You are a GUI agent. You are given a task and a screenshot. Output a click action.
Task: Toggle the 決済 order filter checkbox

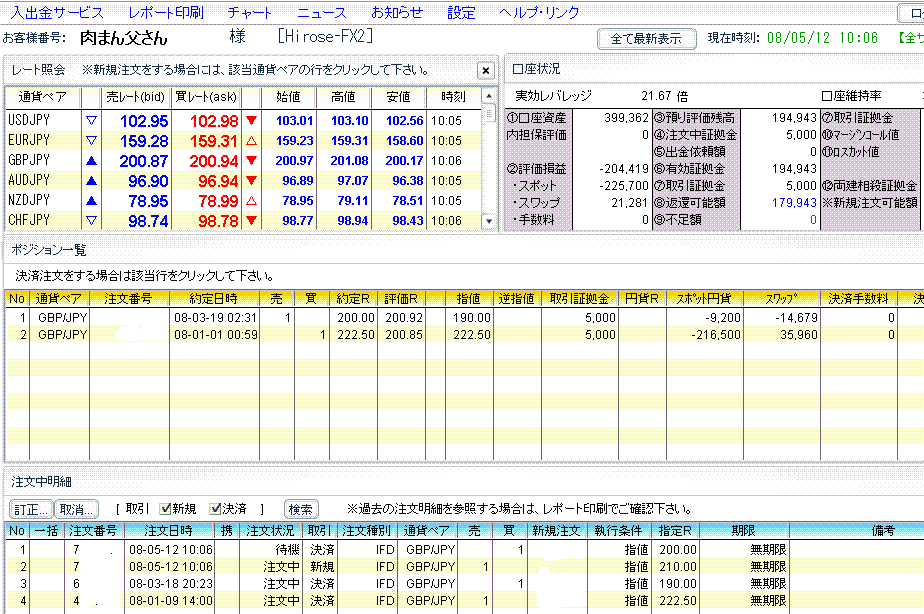coord(216,508)
